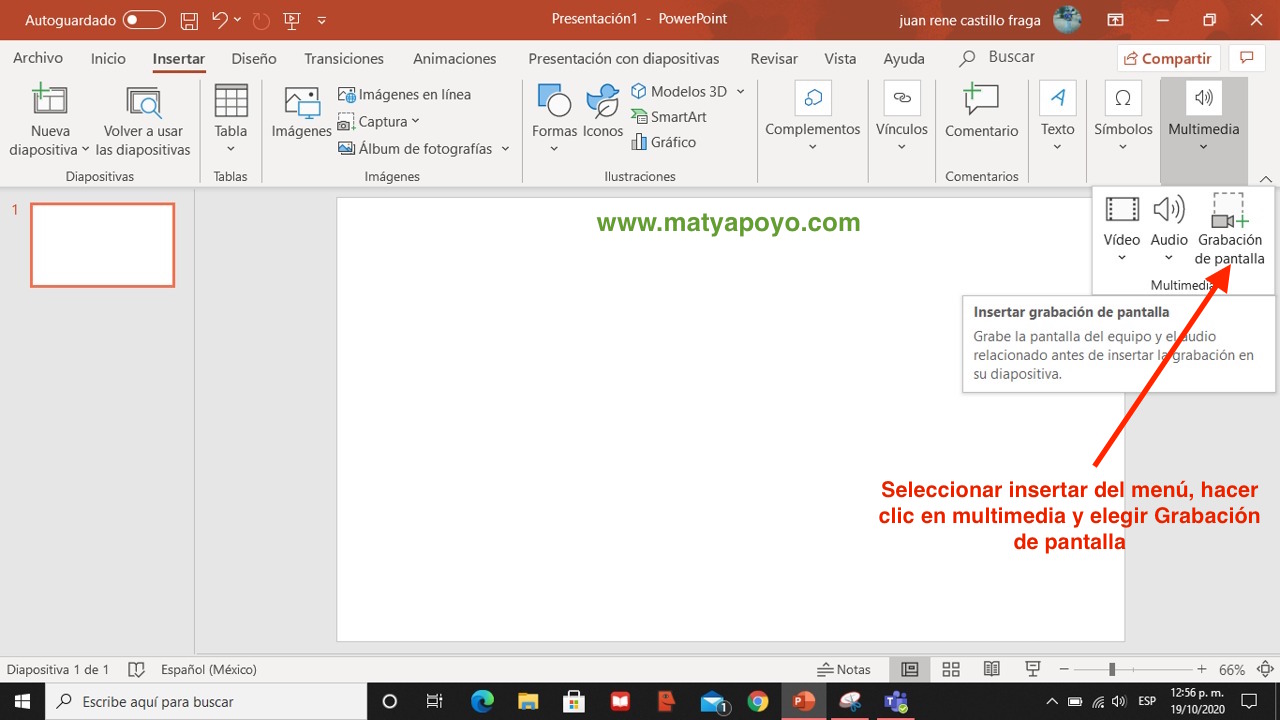Click the accessibility/spell check status icon
This screenshot has width=1280, height=720.
pos(137,669)
